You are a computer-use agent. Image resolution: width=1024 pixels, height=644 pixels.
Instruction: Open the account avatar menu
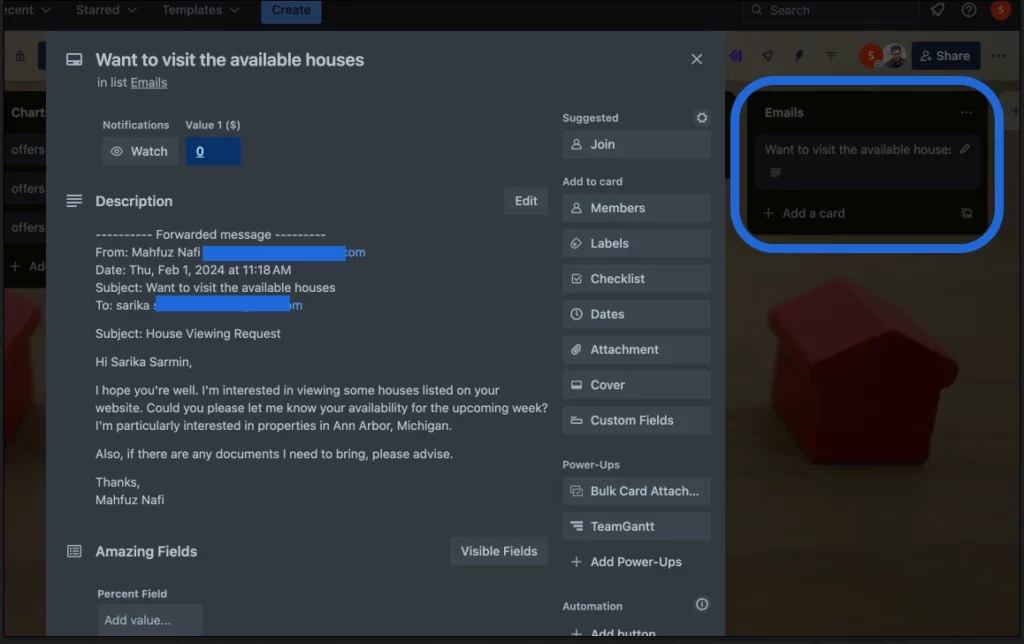[x=1000, y=10]
